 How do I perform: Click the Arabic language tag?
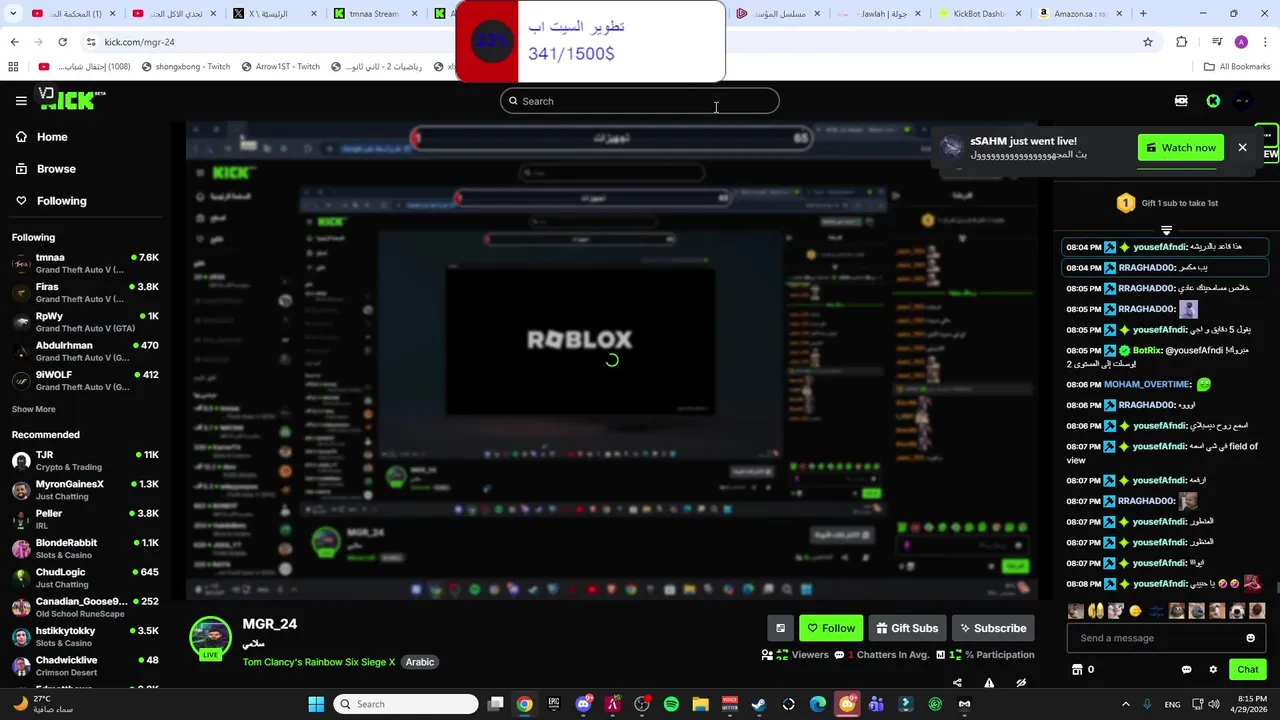(420, 662)
